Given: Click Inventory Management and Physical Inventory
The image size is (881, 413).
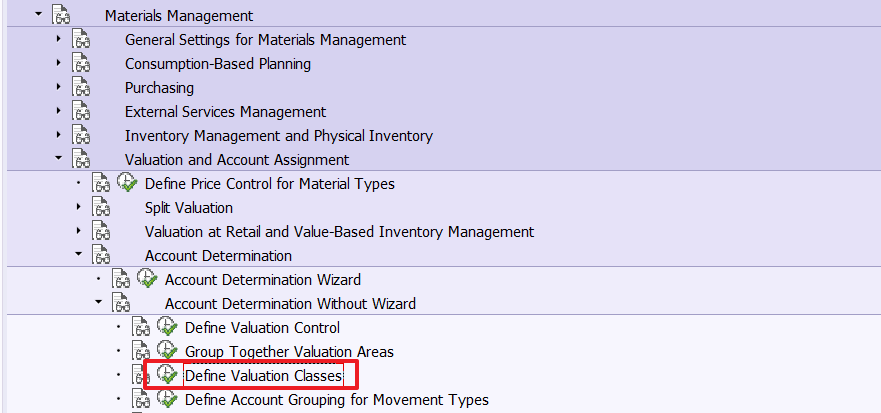Looking at the screenshot, I should [x=278, y=136].
